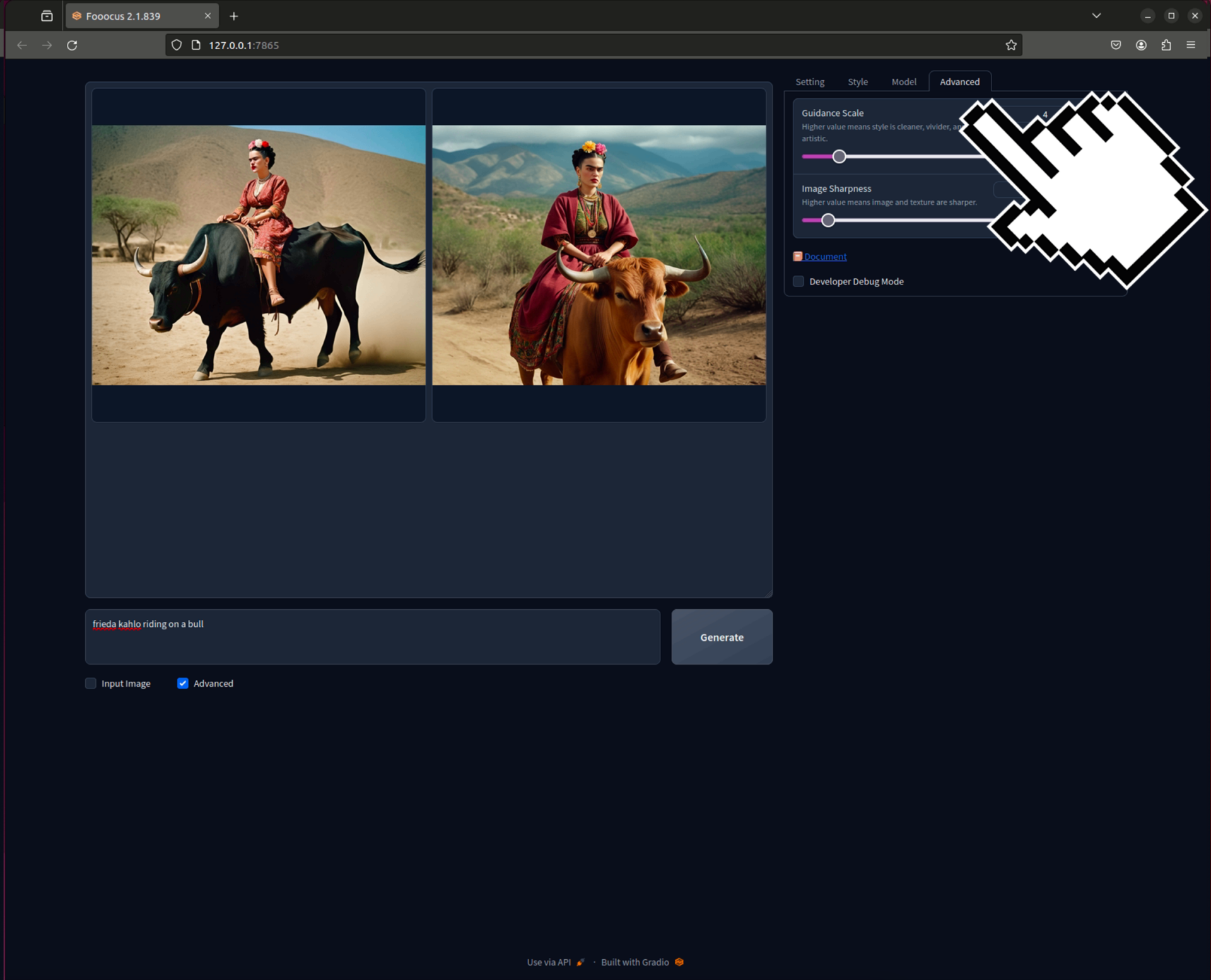Click the shield tracking protection icon
The width and height of the screenshot is (1211, 980).
click(x=177, y=45)
